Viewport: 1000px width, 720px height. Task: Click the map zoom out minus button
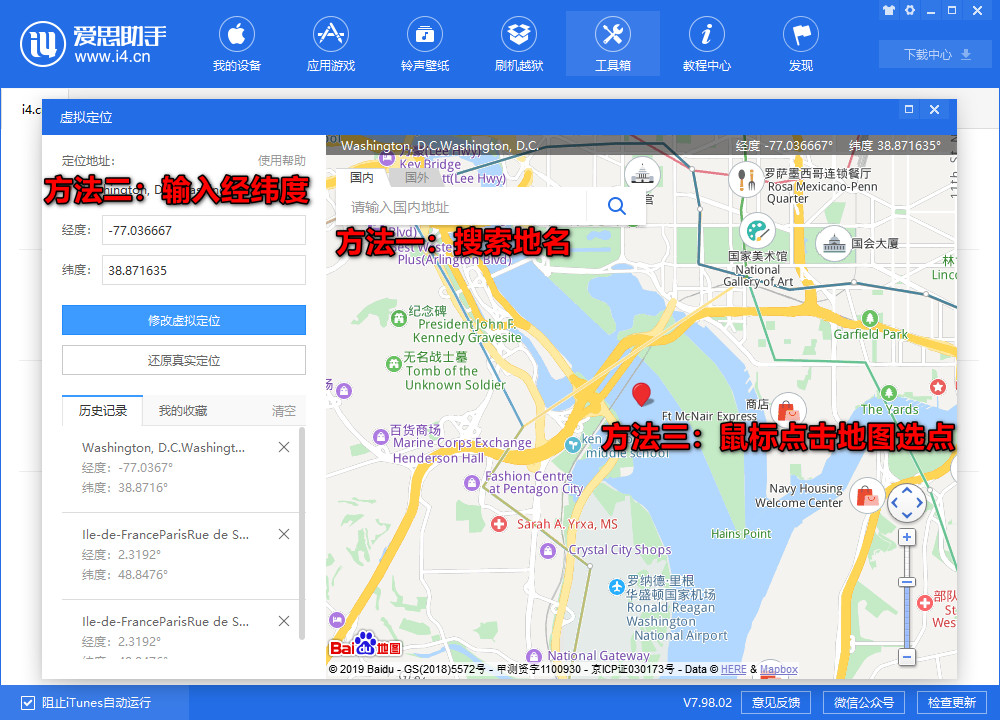907,657
